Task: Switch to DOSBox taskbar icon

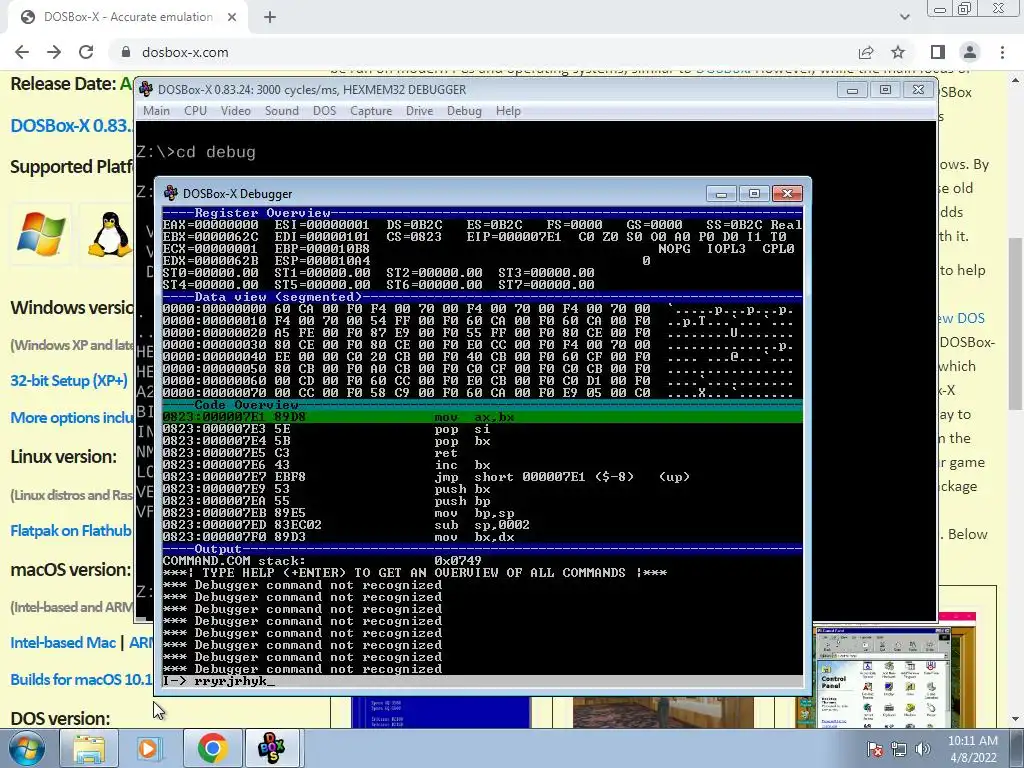Action: point(272,748)
